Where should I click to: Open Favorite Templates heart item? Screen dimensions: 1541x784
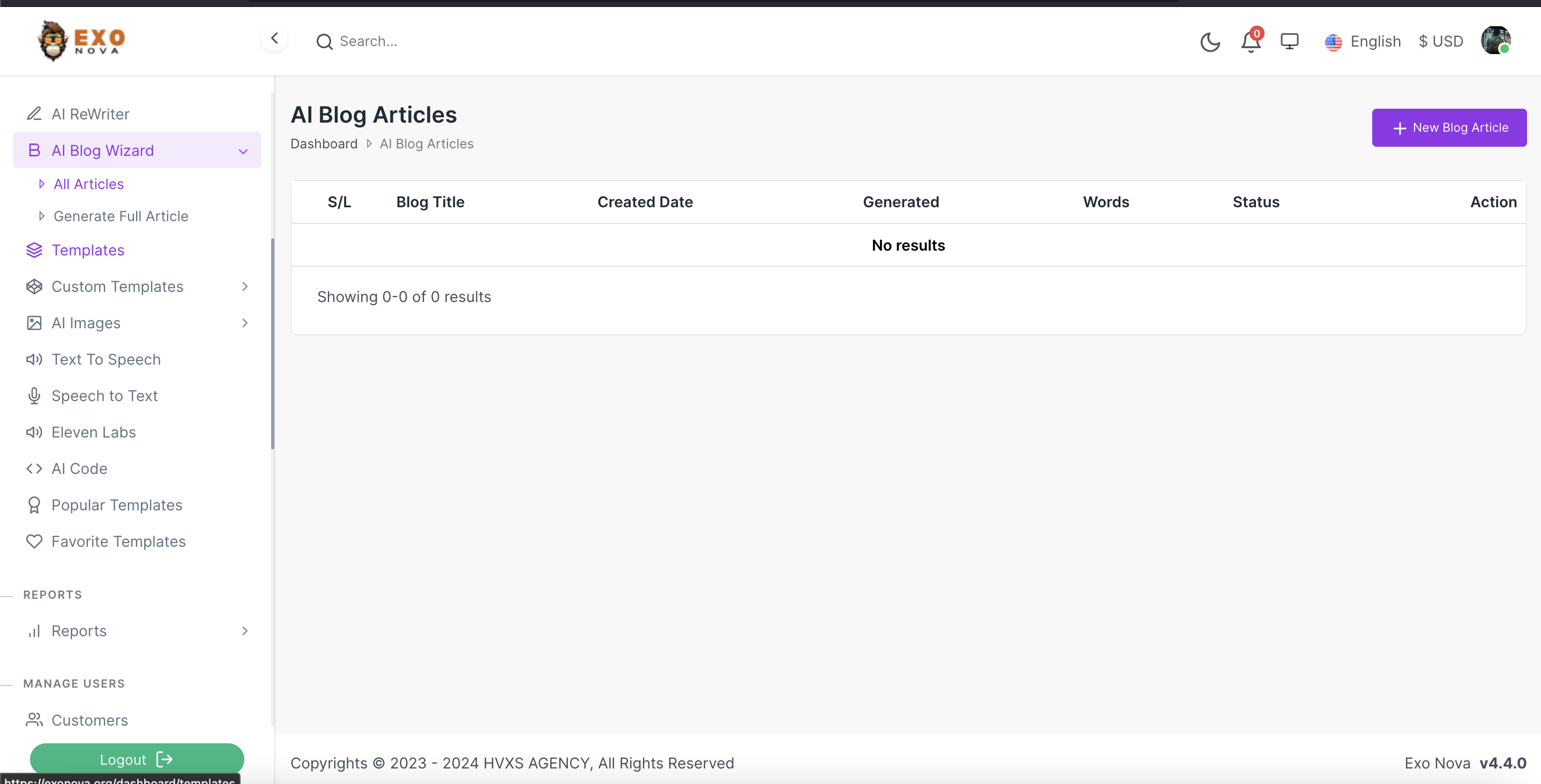click(118, 541)
